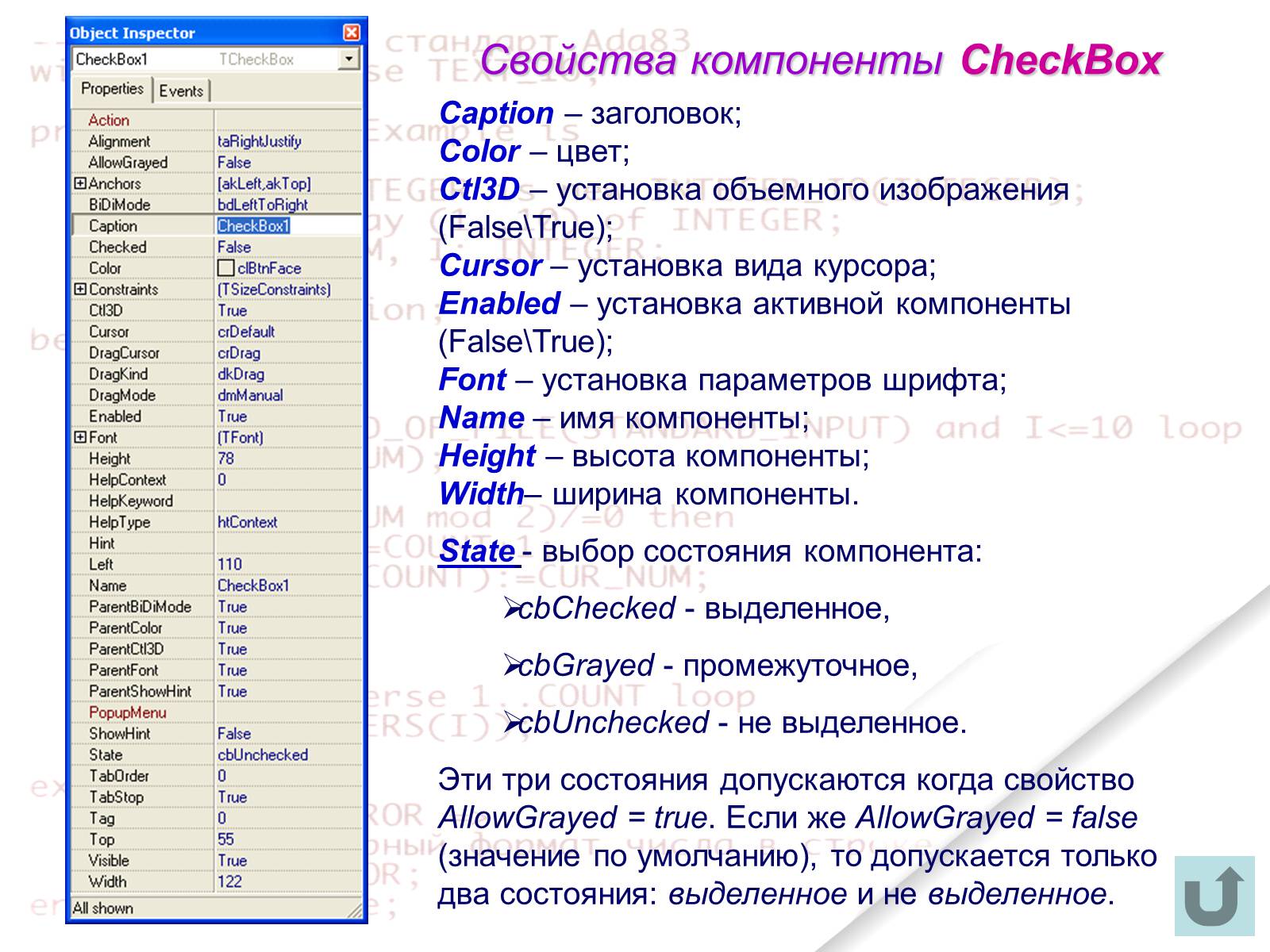Select the PopupMenu property row

tap(216, 712)
